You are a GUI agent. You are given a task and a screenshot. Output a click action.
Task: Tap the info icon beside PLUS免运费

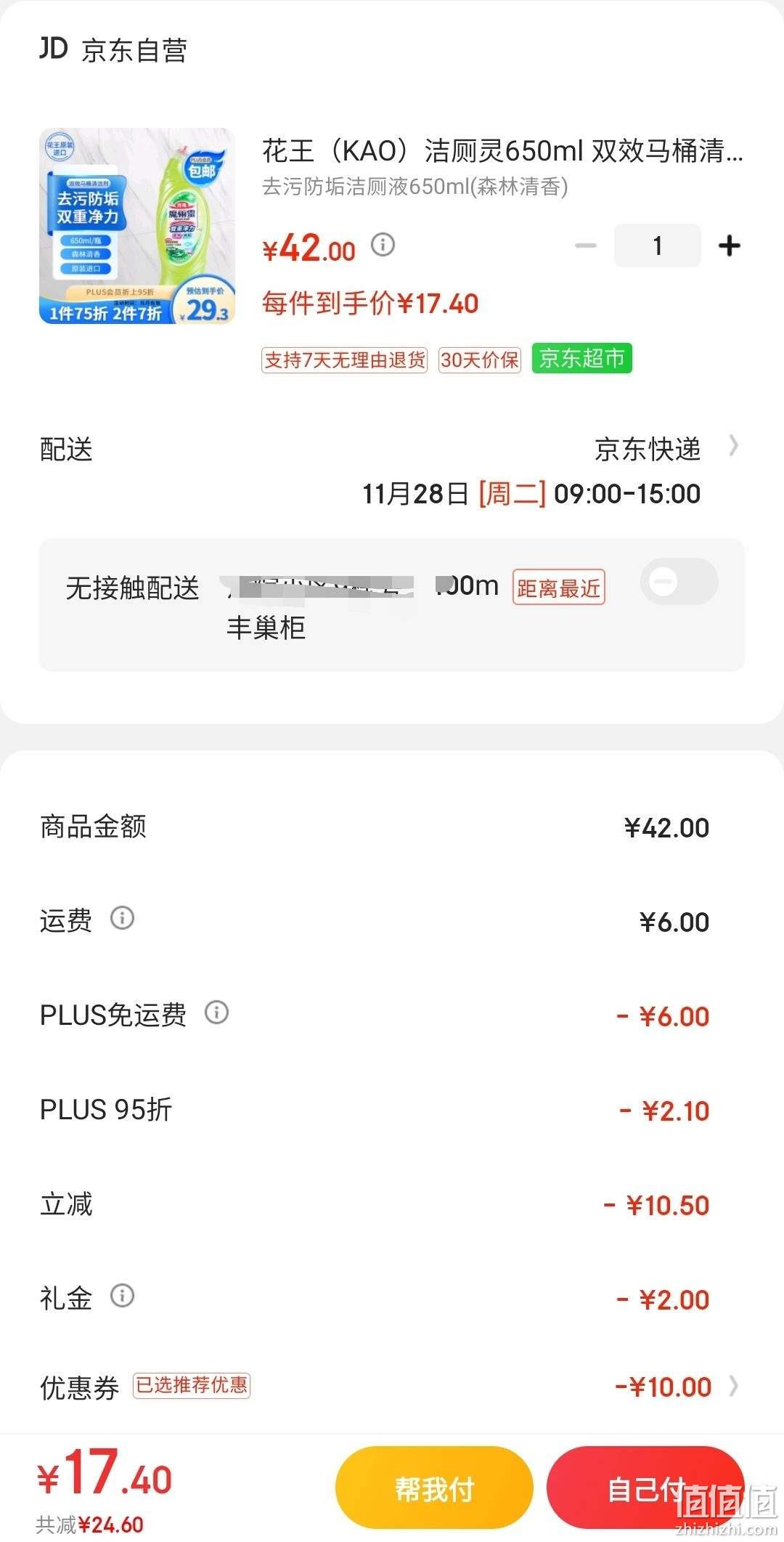coord(216,1012)
